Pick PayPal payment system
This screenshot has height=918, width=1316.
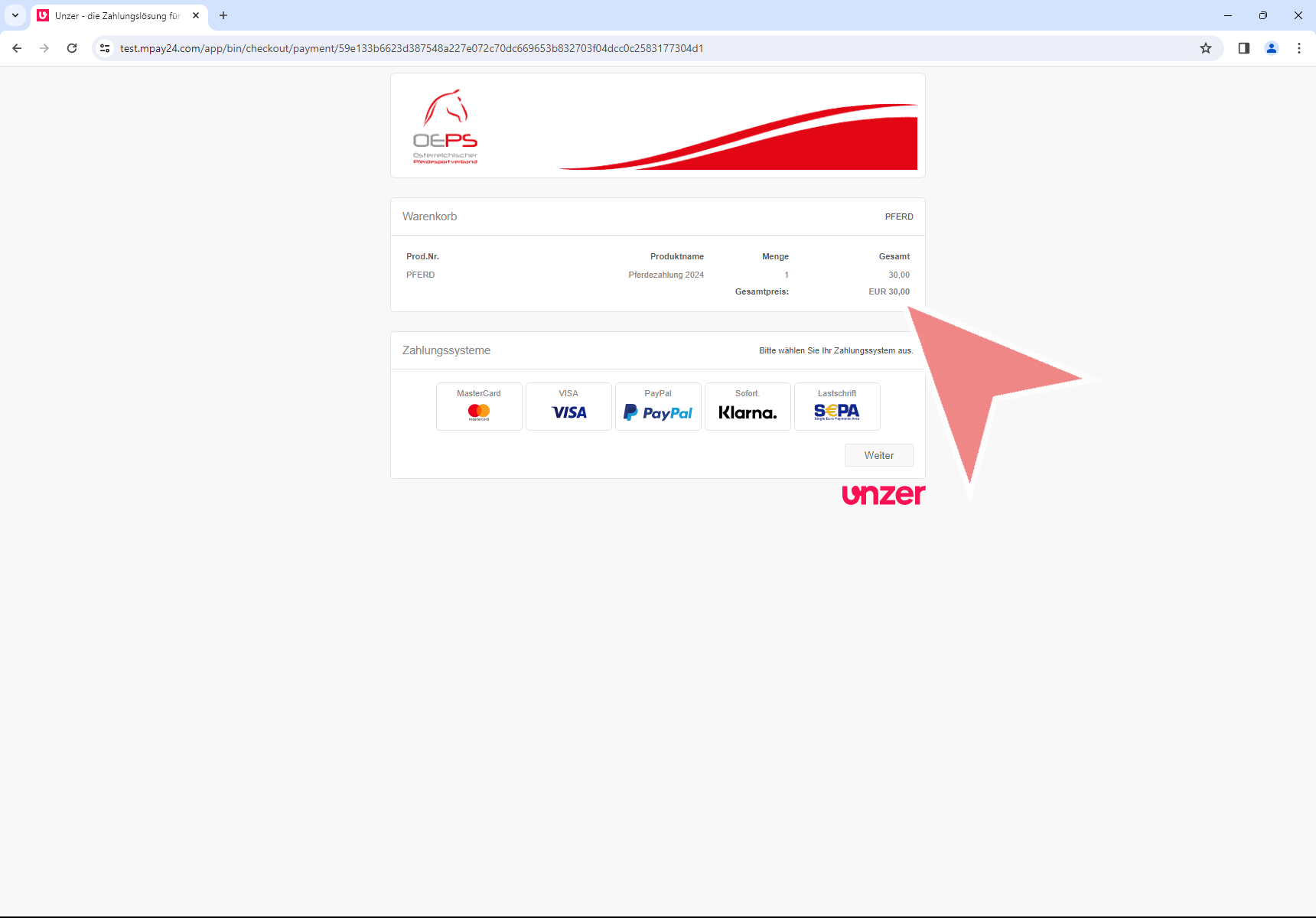pyautogui.click(x=658, y=406)
